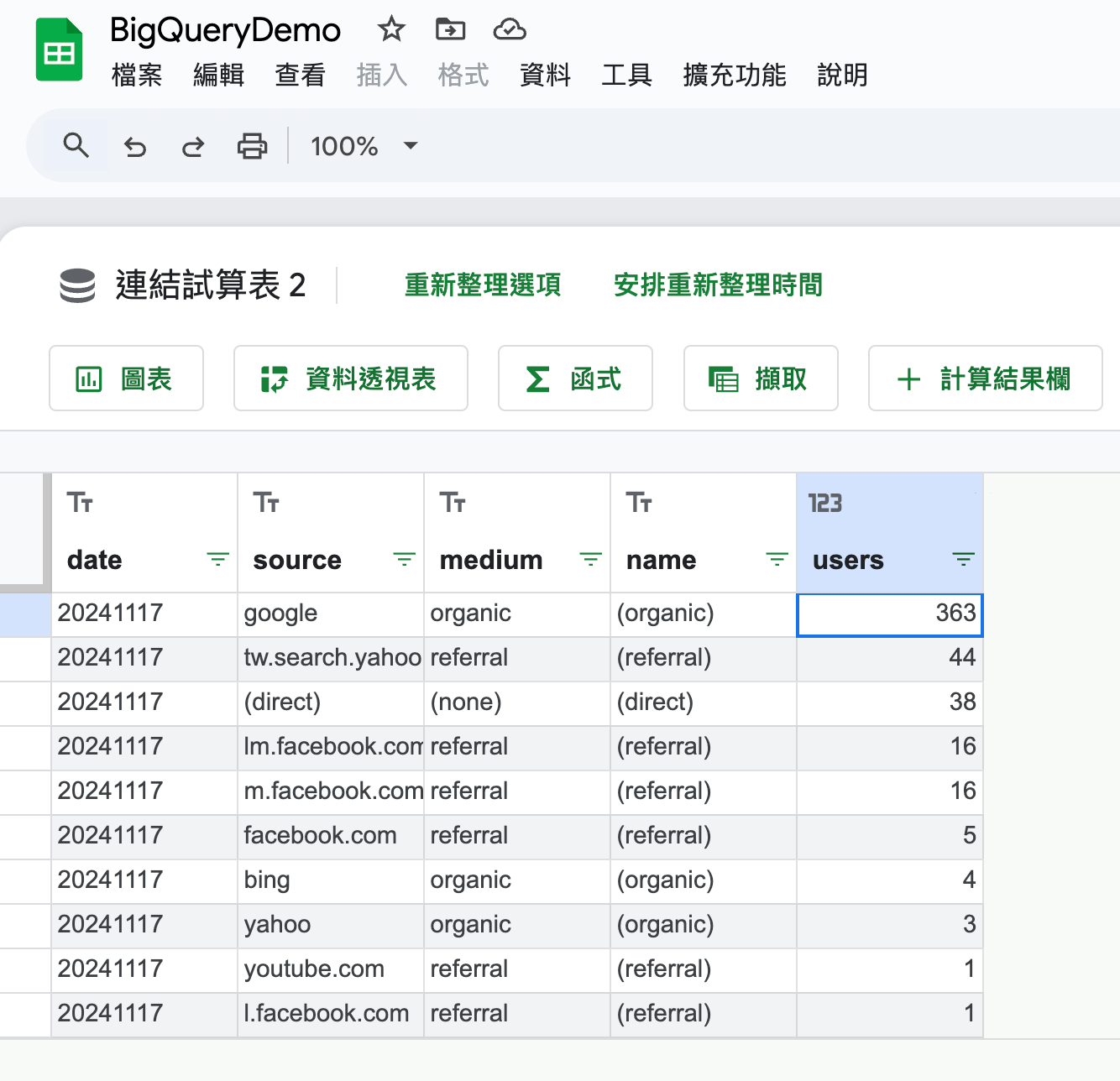The height and width of the screenshot is (1081, 1120).
Task: Click the text type icon above medium
Action: click(x=453, y=503)
